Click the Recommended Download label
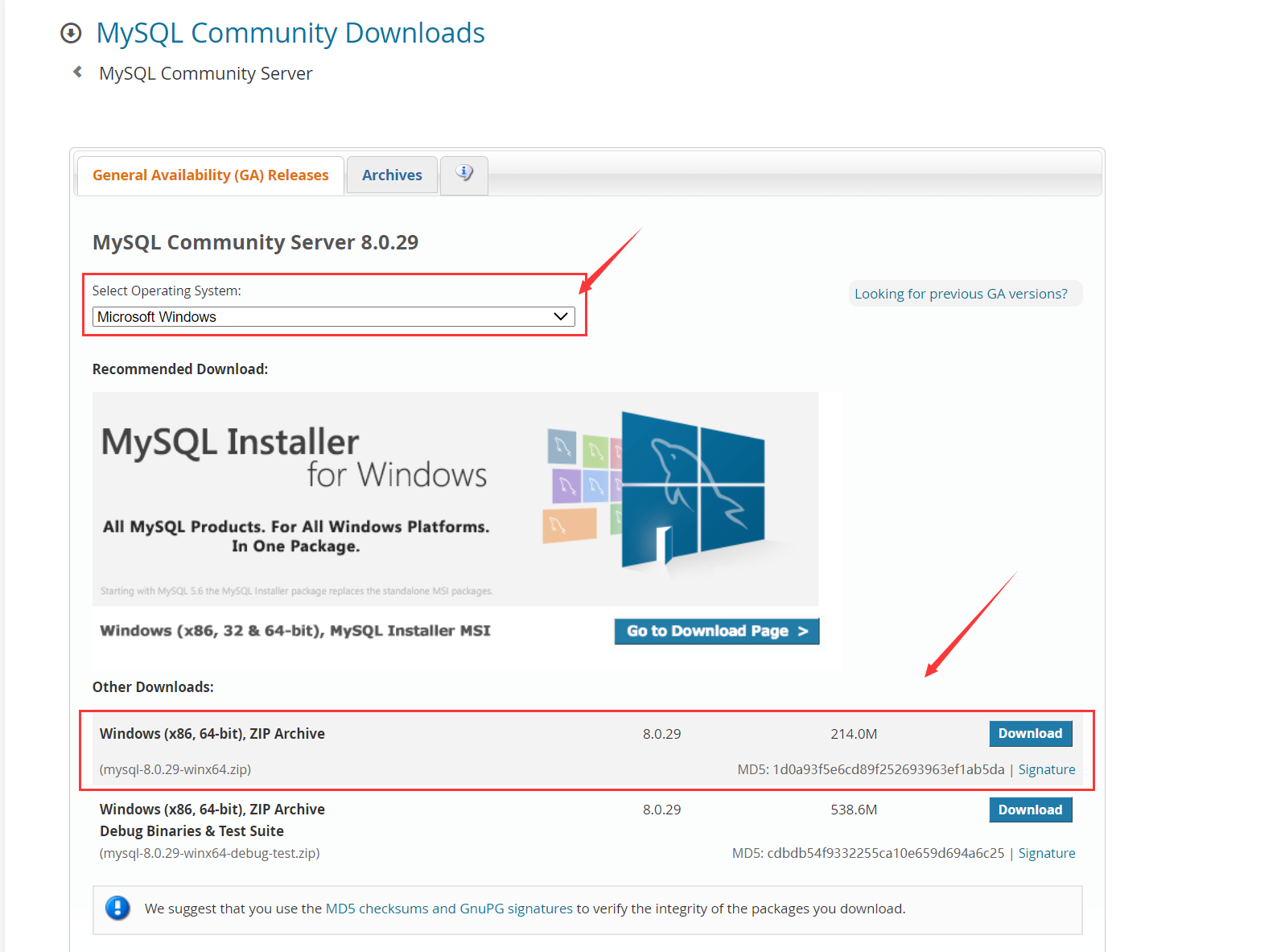This screenshot has height=952, width=1285. click(180, 369)
